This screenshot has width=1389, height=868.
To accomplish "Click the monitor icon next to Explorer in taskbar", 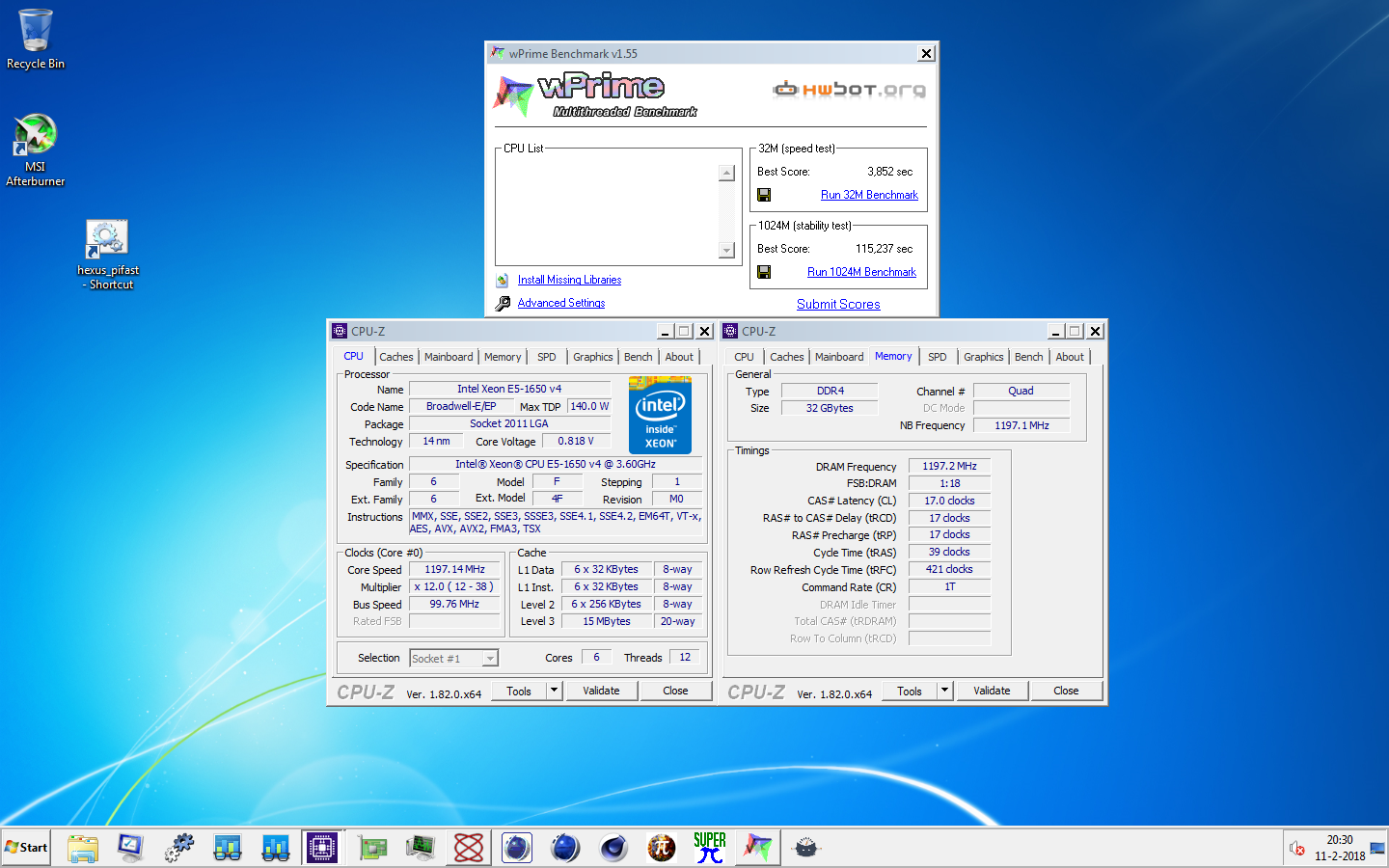I will click(x=131, y=848).
